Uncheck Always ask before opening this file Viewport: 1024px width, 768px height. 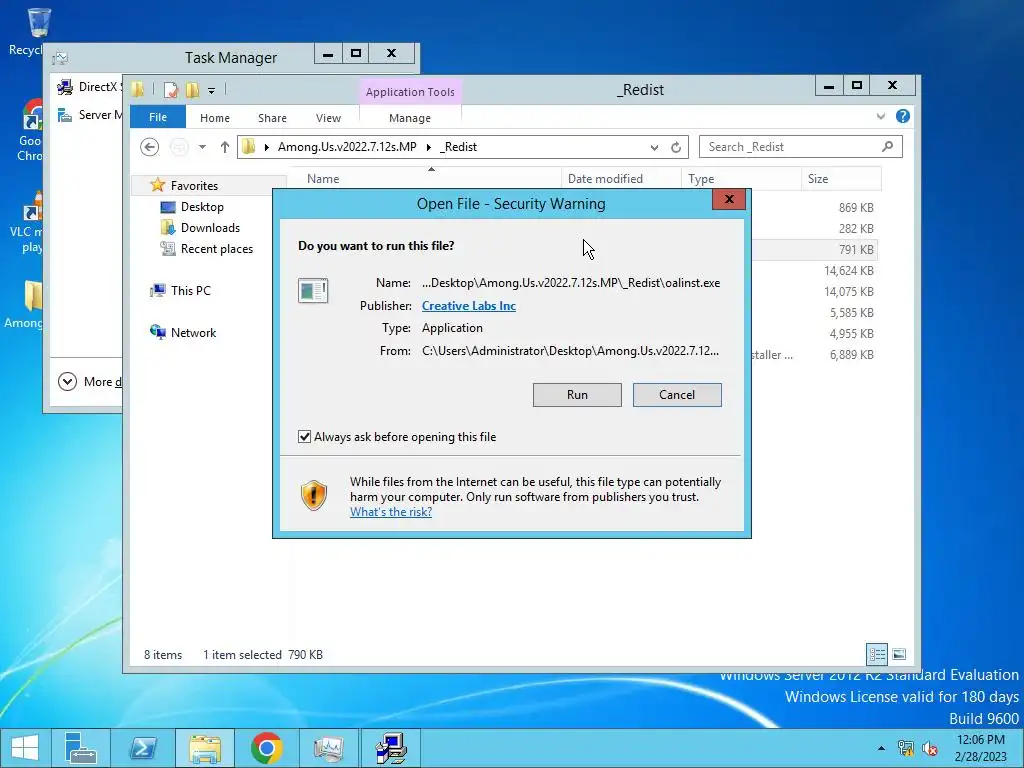click(x=304, y=437)
